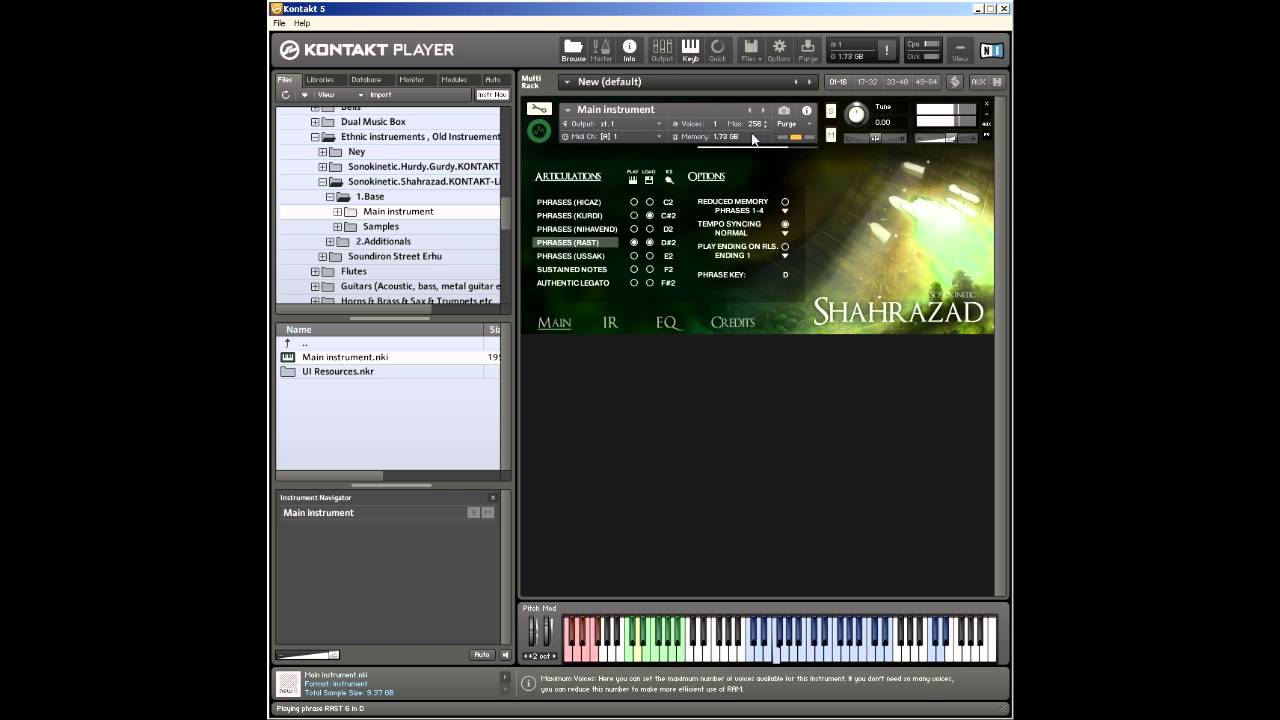
Task: Open the File menu
Action: pyautogui.click(x=279, y=23)
